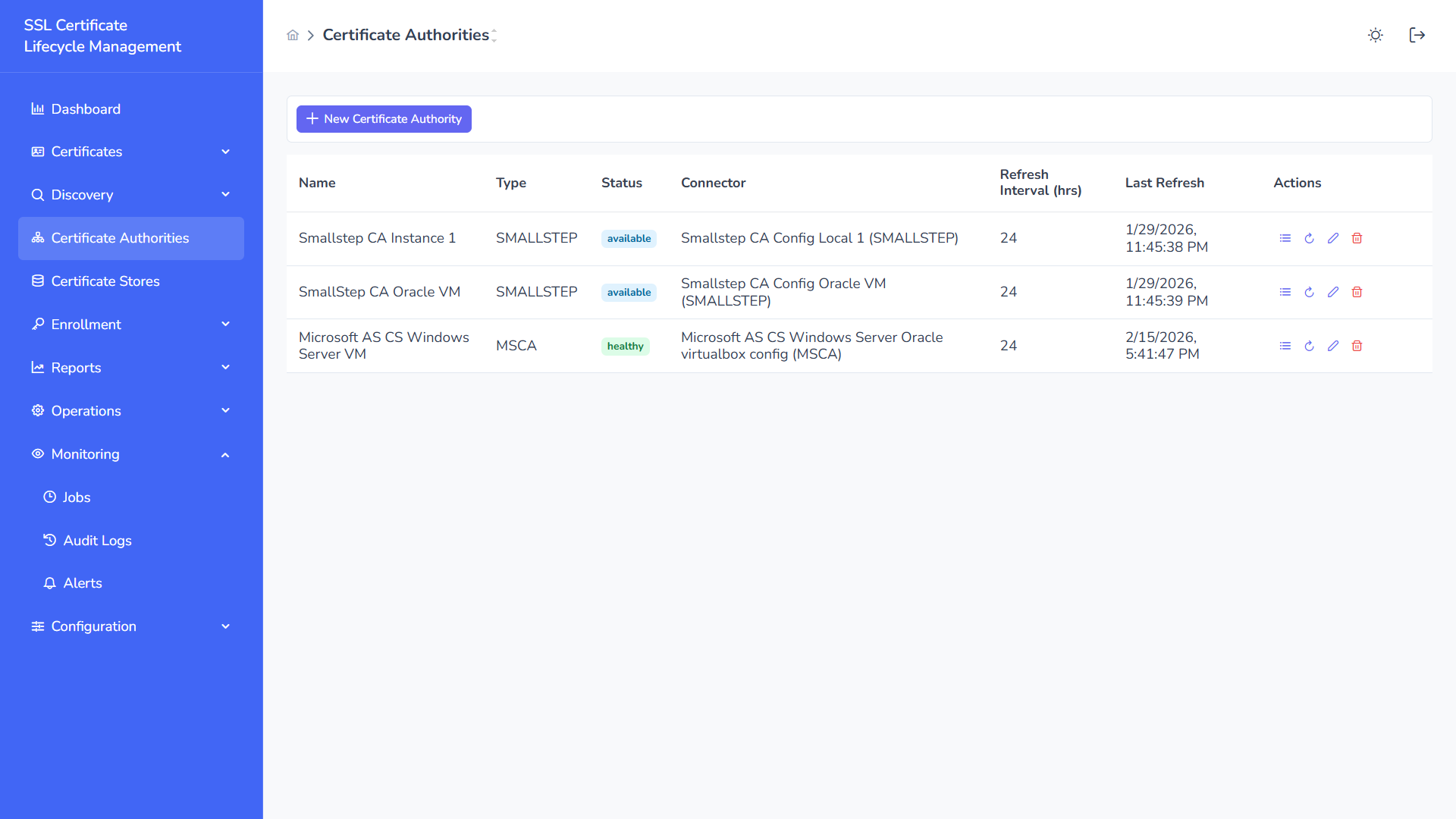Delete the Smallstep CA Instance 1 authority

(x=1357, y=237)
